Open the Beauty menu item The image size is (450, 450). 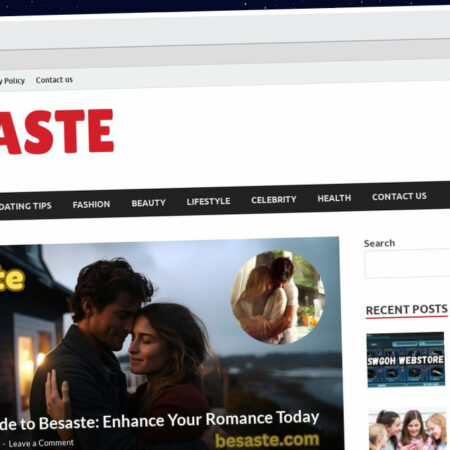(148, 203)
